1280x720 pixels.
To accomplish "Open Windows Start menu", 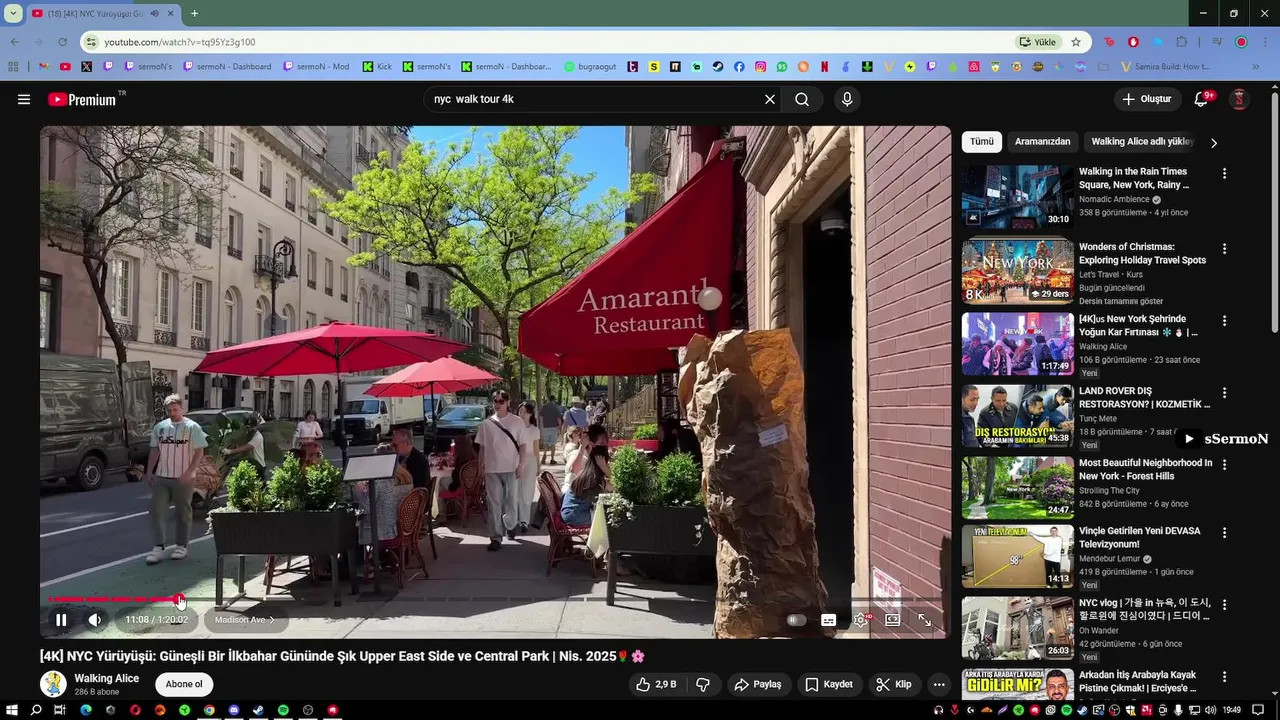I will point(11,710).
